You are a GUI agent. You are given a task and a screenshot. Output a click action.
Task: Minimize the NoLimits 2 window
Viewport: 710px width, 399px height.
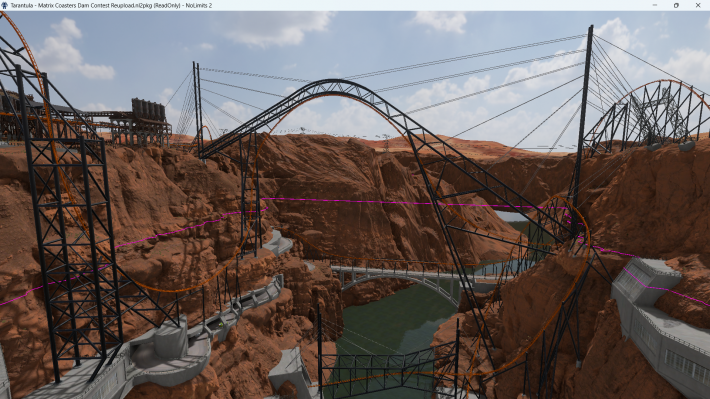point(655,5)
